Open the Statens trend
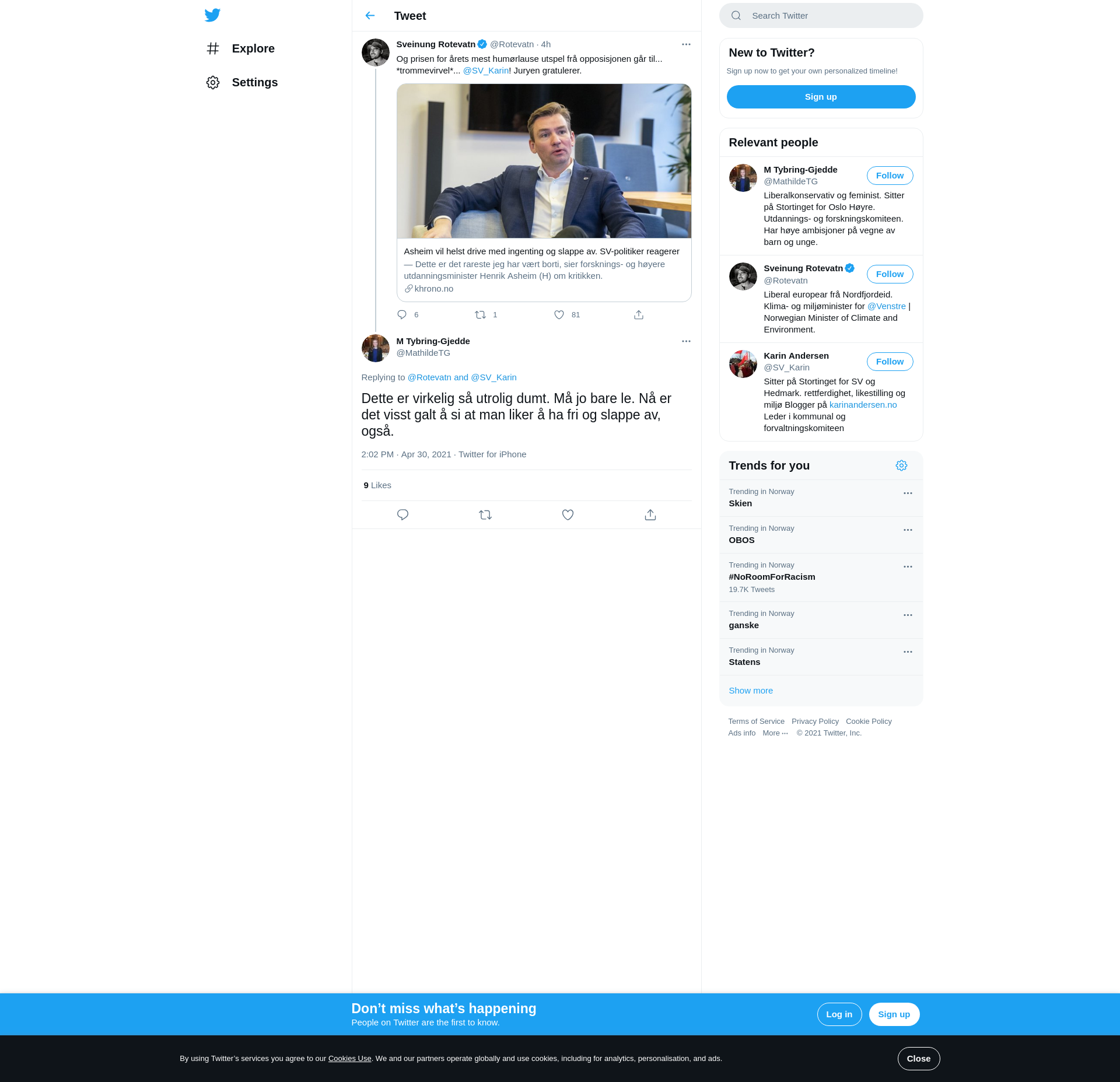Viewport: 1120px width, 1082px height. click(x=821, y=657)
